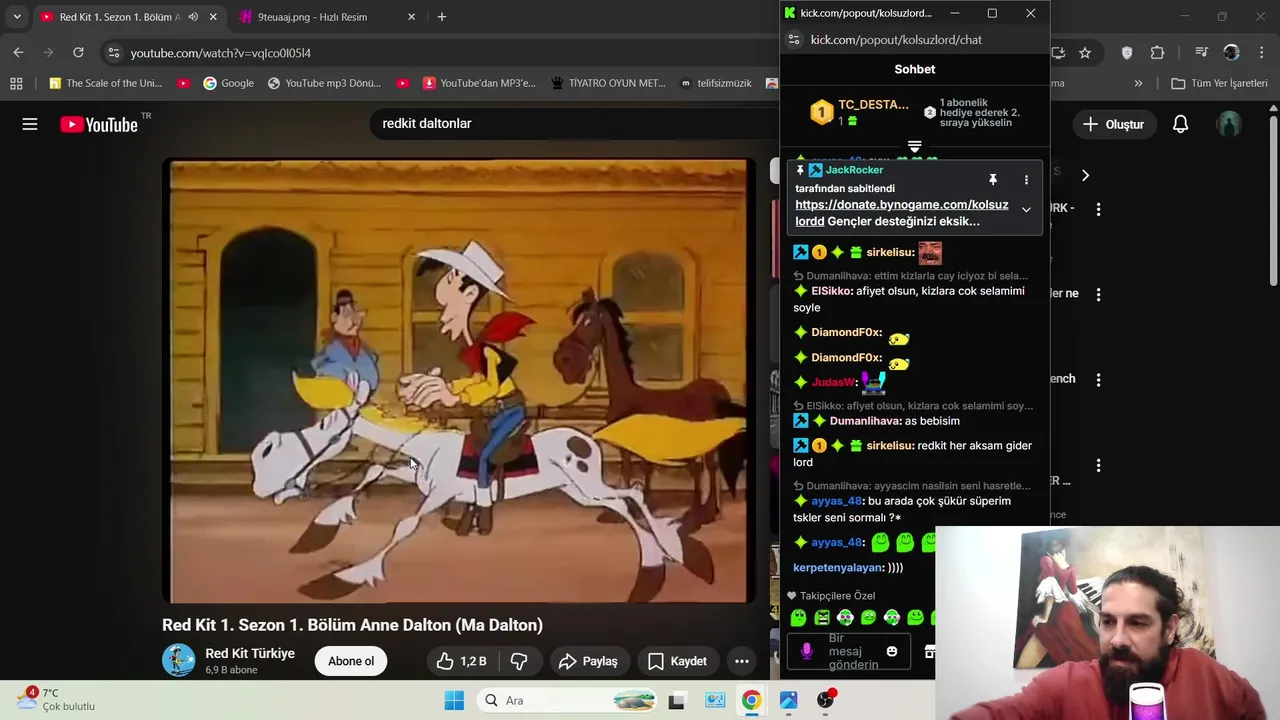This screenshot has width=1280, height=720.
Task: Open Chrome from the taskbar
Action: pos(751,700)
